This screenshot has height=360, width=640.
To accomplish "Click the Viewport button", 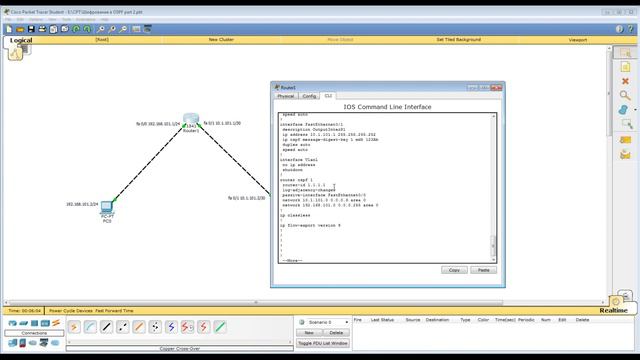I will pos(578,40).
